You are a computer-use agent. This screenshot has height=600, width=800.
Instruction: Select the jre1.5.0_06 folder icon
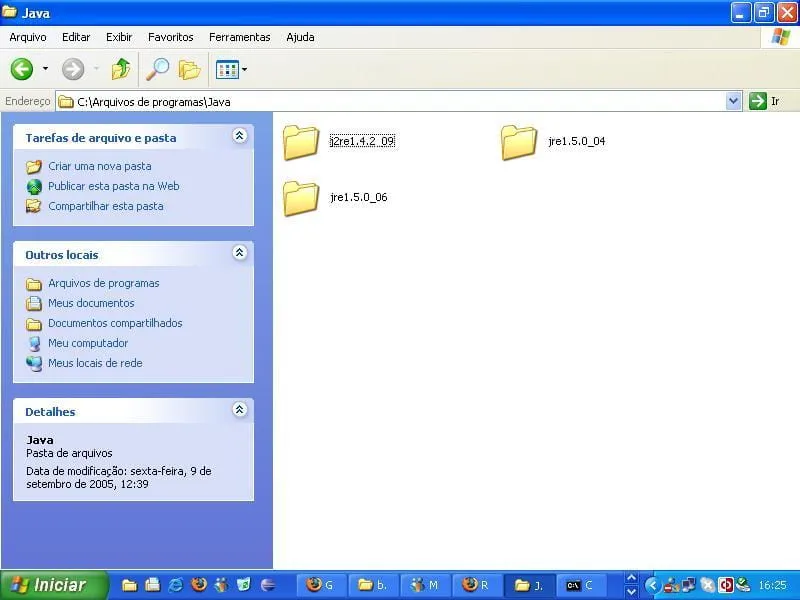pyautogui.click(x=301, y=198)
